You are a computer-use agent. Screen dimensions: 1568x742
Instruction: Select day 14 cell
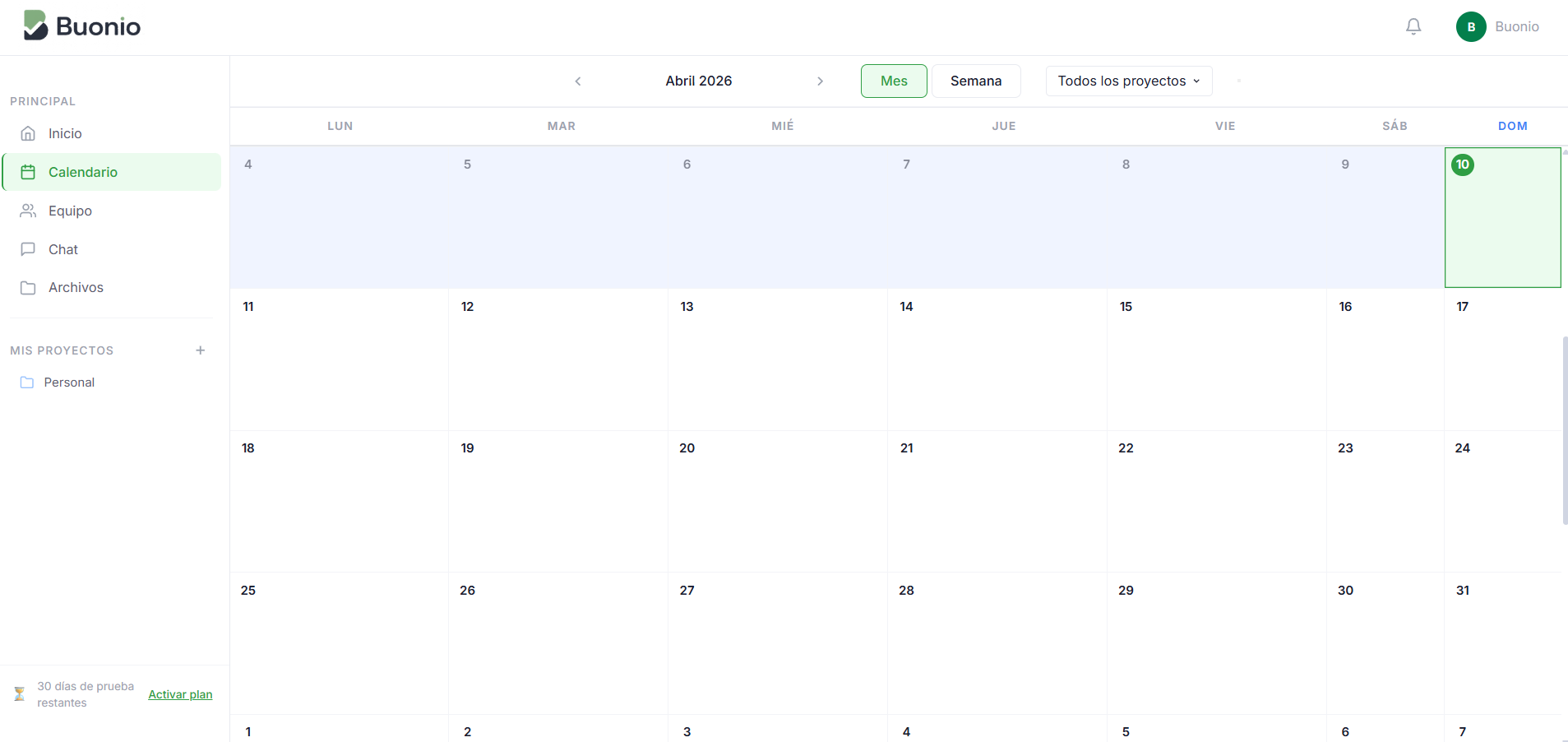997,359
